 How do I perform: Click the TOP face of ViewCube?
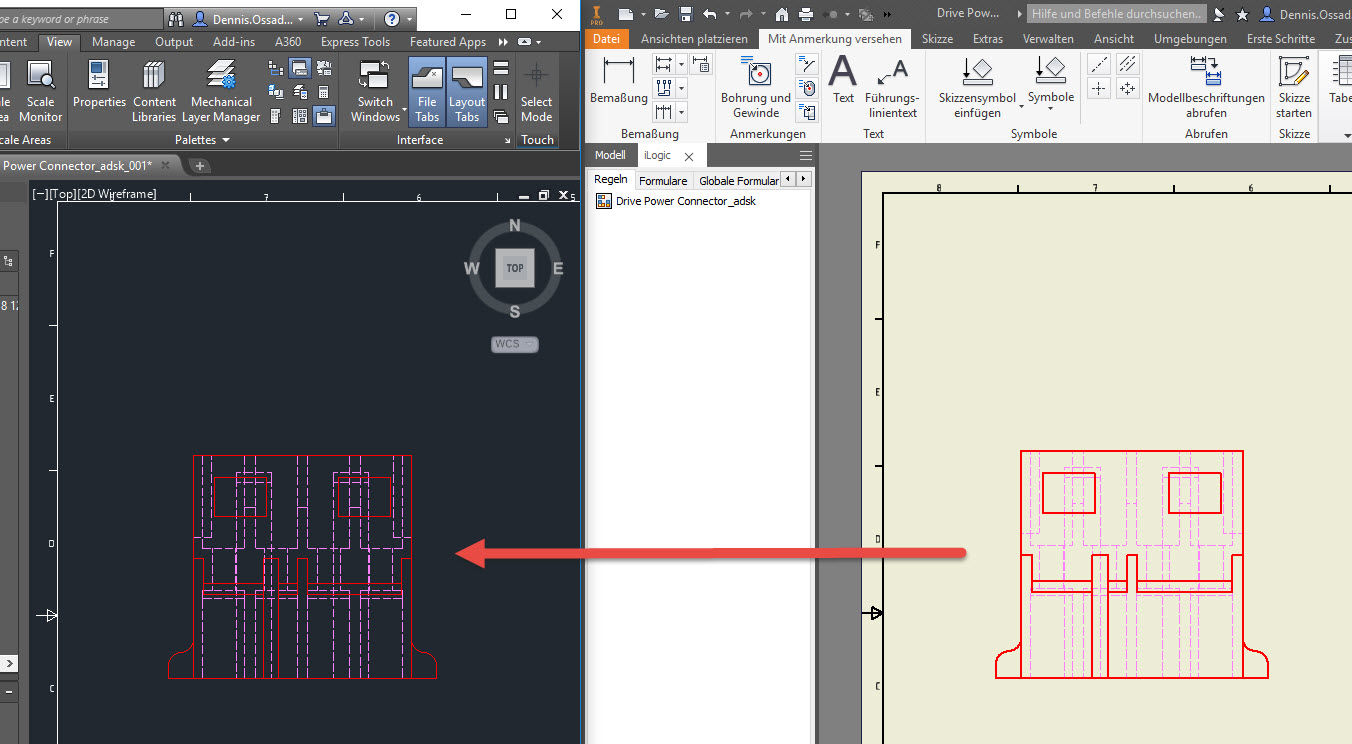click(x=515, y=268)
